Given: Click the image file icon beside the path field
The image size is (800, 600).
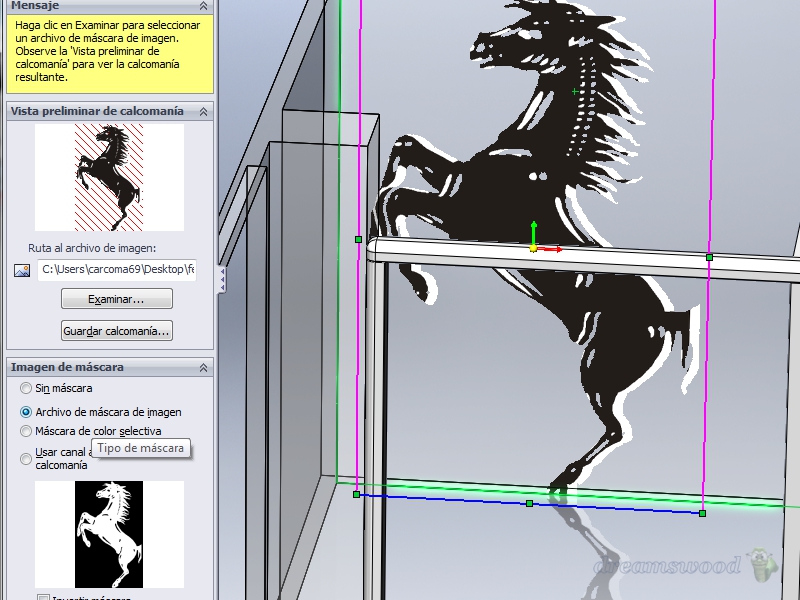Looking at the screenshot, I should [22, 270].
